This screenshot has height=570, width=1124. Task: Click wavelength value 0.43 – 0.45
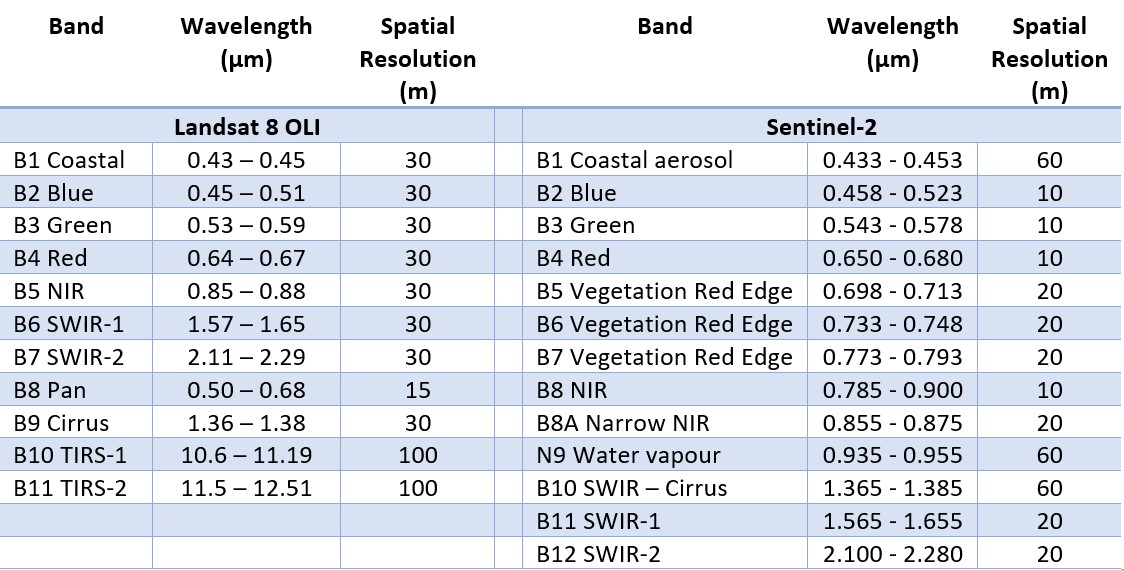[x=246, y=159]
